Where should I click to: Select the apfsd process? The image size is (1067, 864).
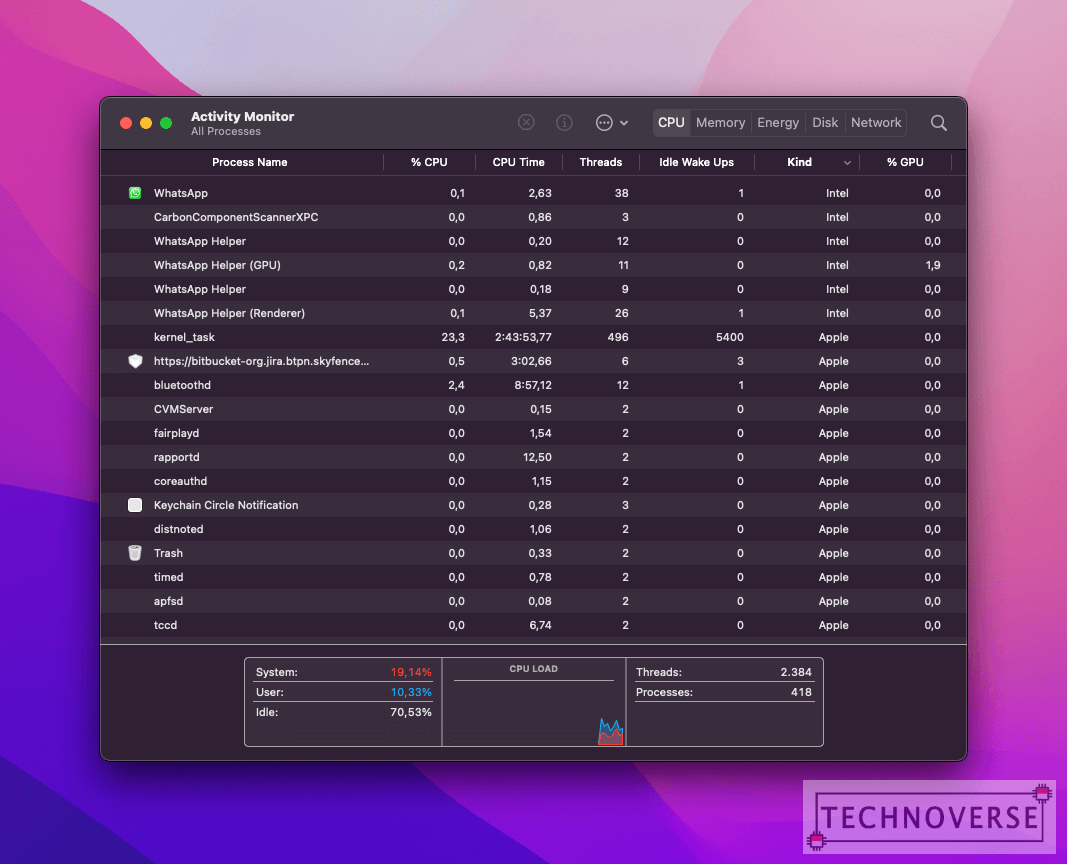pyautogui.click(x=168, y=601)
